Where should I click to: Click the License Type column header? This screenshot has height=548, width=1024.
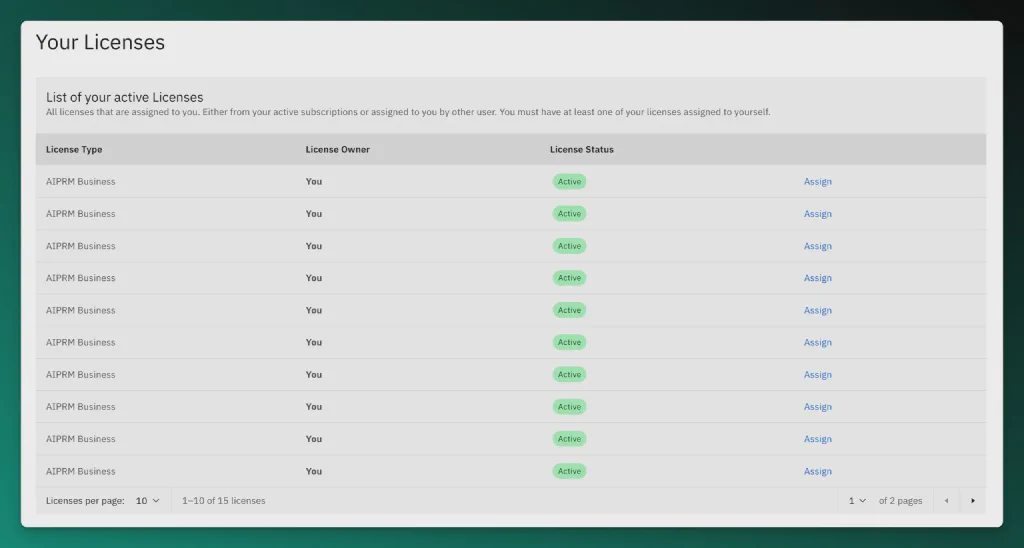point(74,150)
